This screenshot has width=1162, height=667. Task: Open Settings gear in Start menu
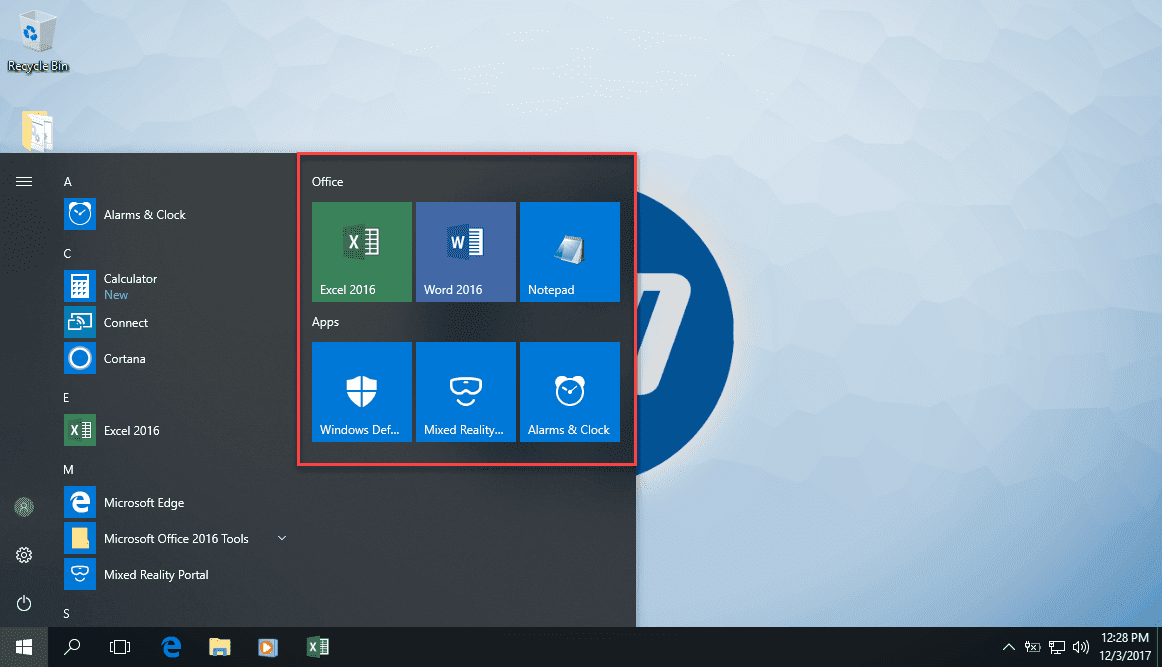point(24,555)
